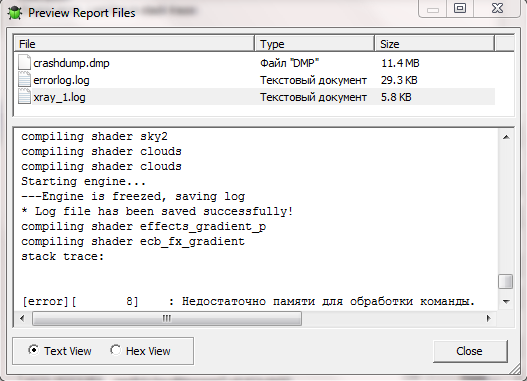Click the resize grip in window corner
Screen dimensions: 527x381
pos(515,370)
